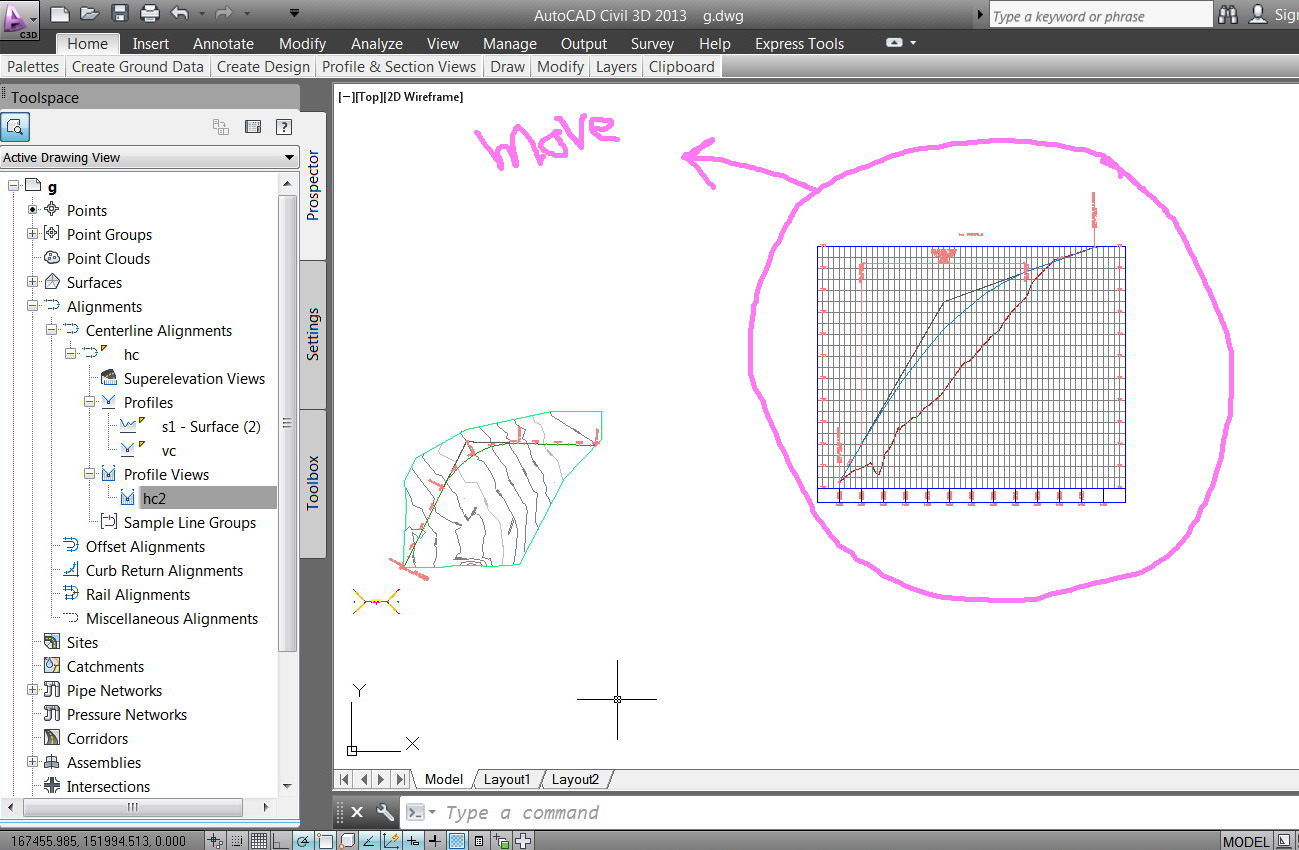The width and height of the screenshot is (1299, 850).
Task: Toggle Ortho Mode in the status bar
Action: tap(280, 841)
